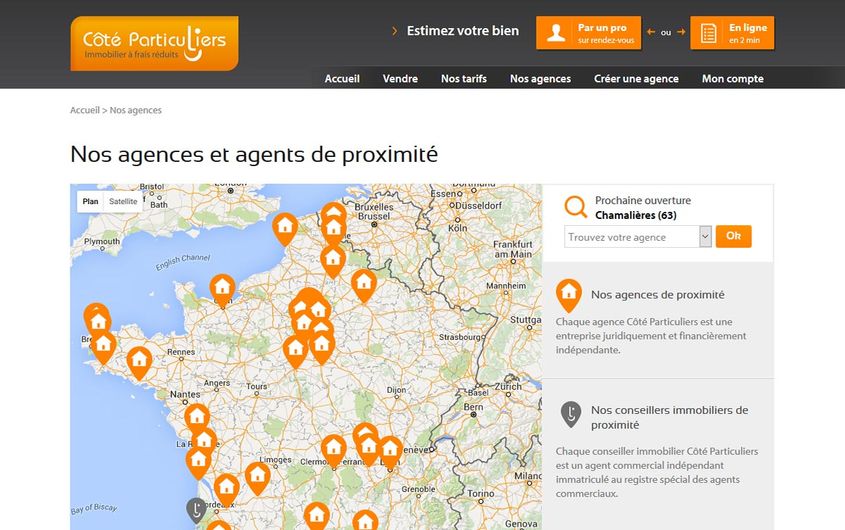This screenshot has width=845, height=530.
Task: Click agency marker just above Bordeaux label
Action: click(x=226, y=490)
